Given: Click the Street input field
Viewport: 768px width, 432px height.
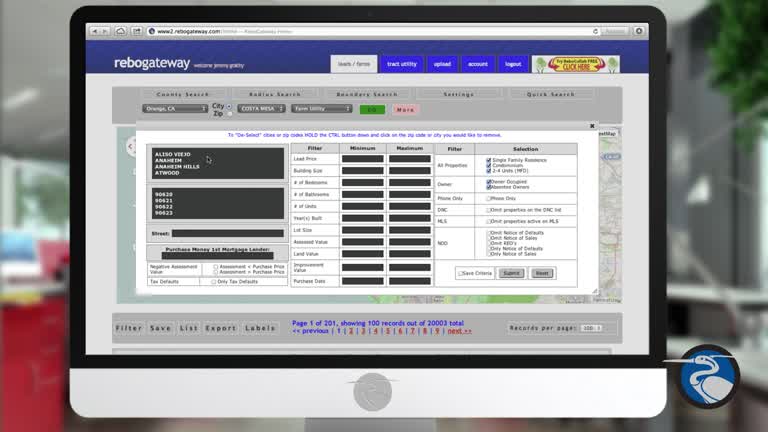Looking at the screenshot, I should click(228, 234).
